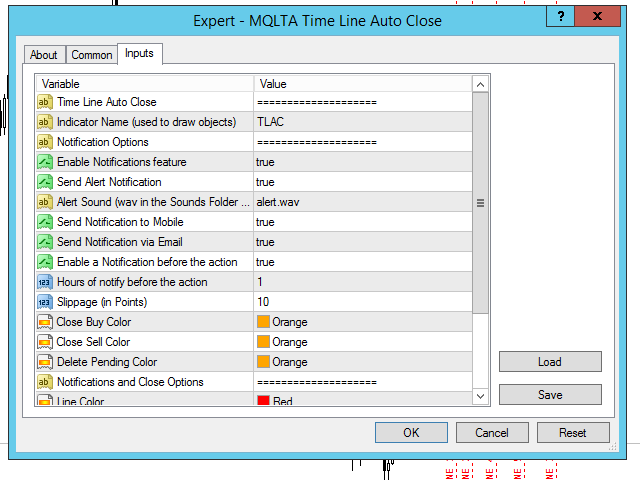Image resolution: width=640 pixels, height=480 pixels.
Task: Click the Load button
Action: click(550, 362)
